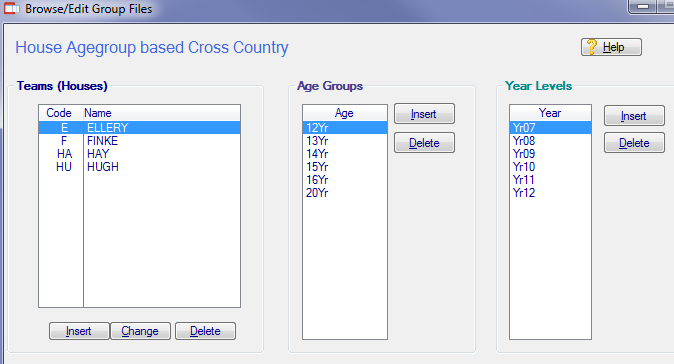This screenshot has width=674, height=364.
Task: Select the Yr12 year level
Action: tap(550, 193)
